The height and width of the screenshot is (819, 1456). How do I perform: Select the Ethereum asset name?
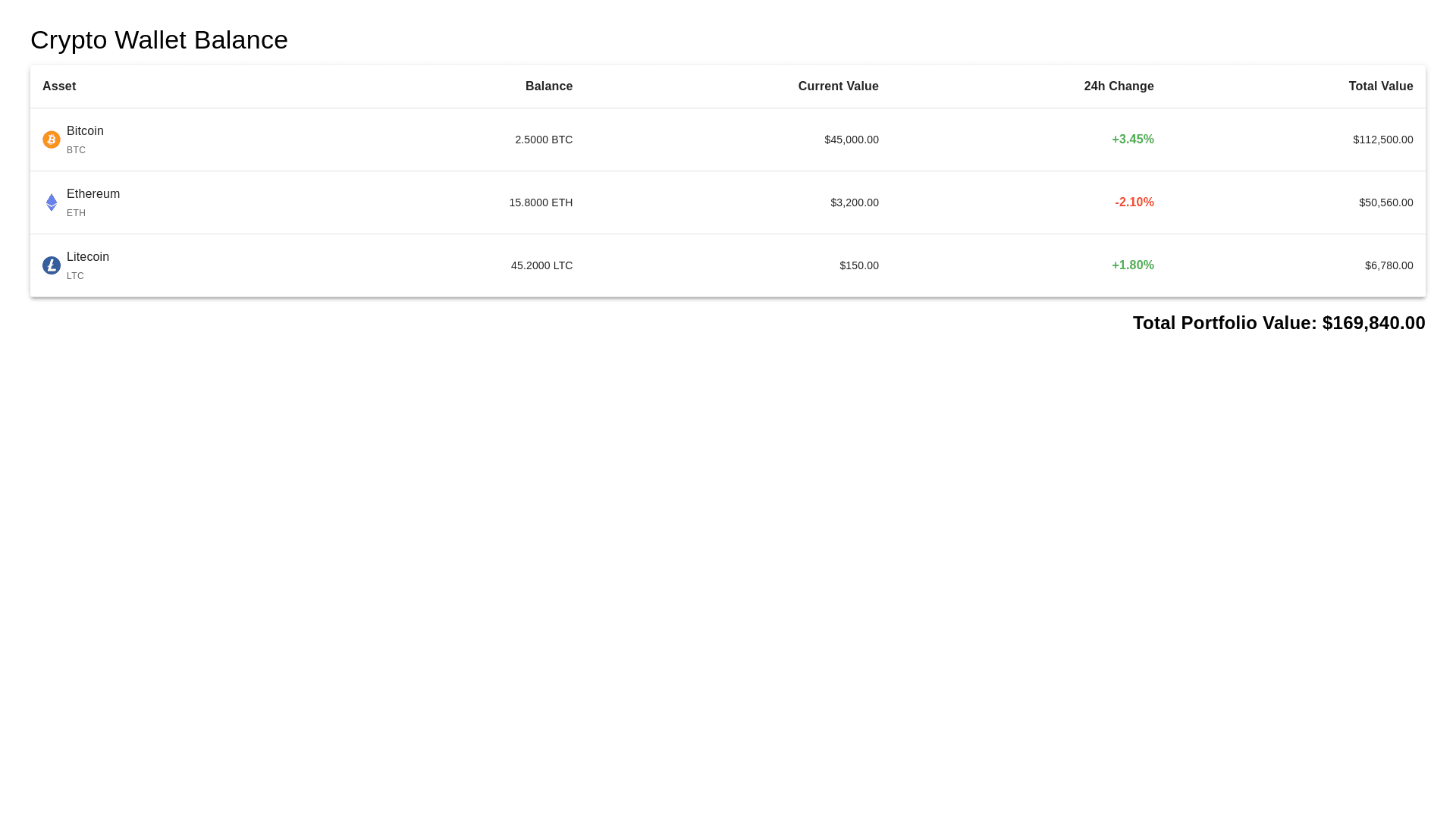[x=93, y=194]
